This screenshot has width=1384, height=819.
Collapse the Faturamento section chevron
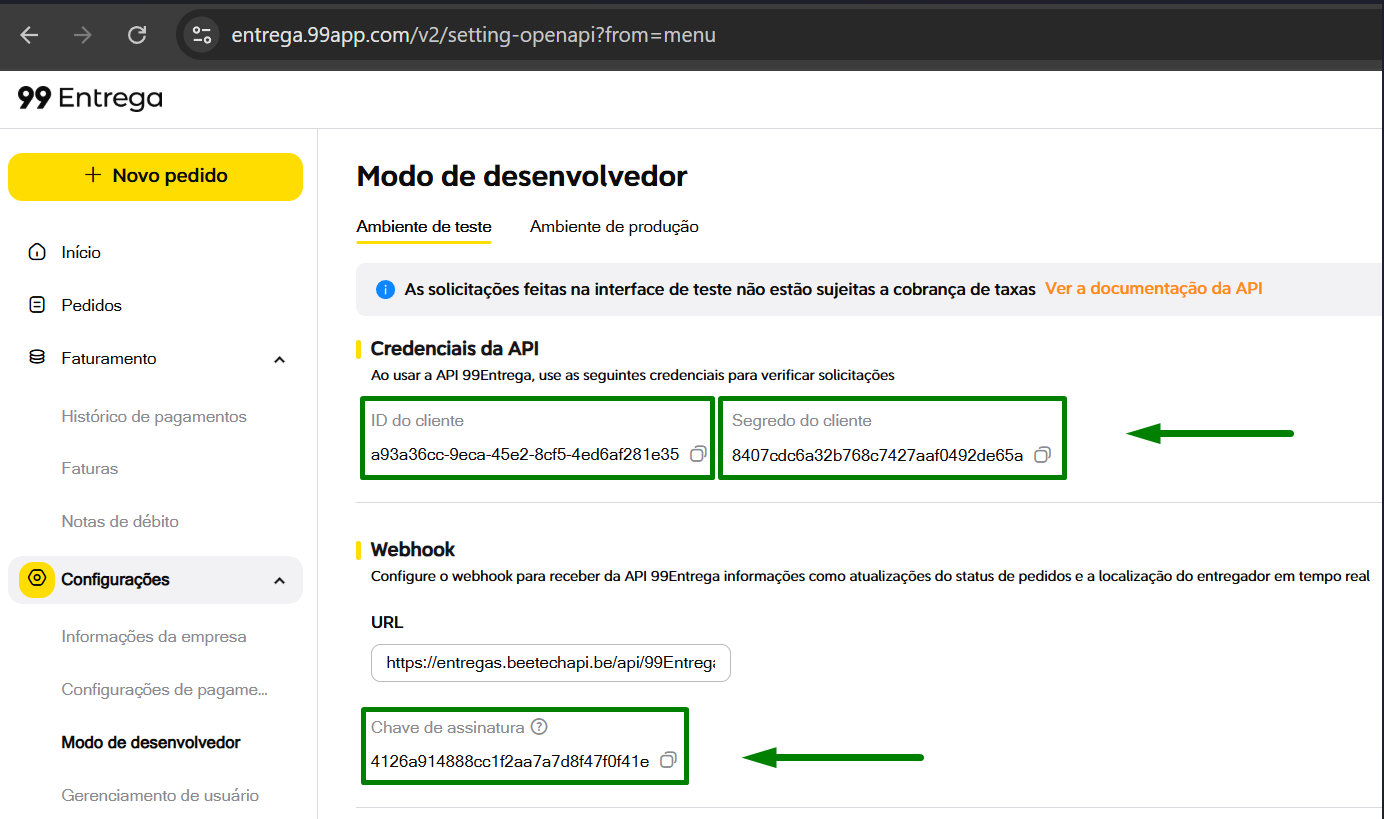280,359
